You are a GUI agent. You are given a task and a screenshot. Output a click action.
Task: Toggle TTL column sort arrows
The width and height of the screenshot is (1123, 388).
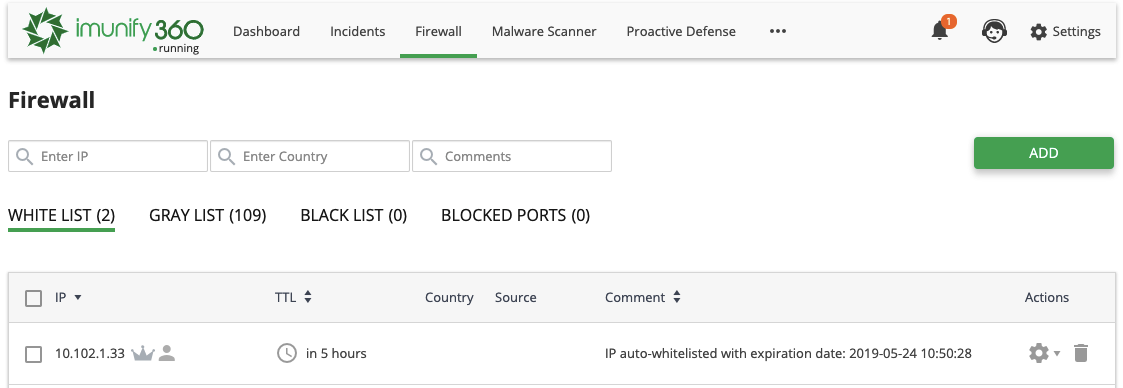point(308,297)
